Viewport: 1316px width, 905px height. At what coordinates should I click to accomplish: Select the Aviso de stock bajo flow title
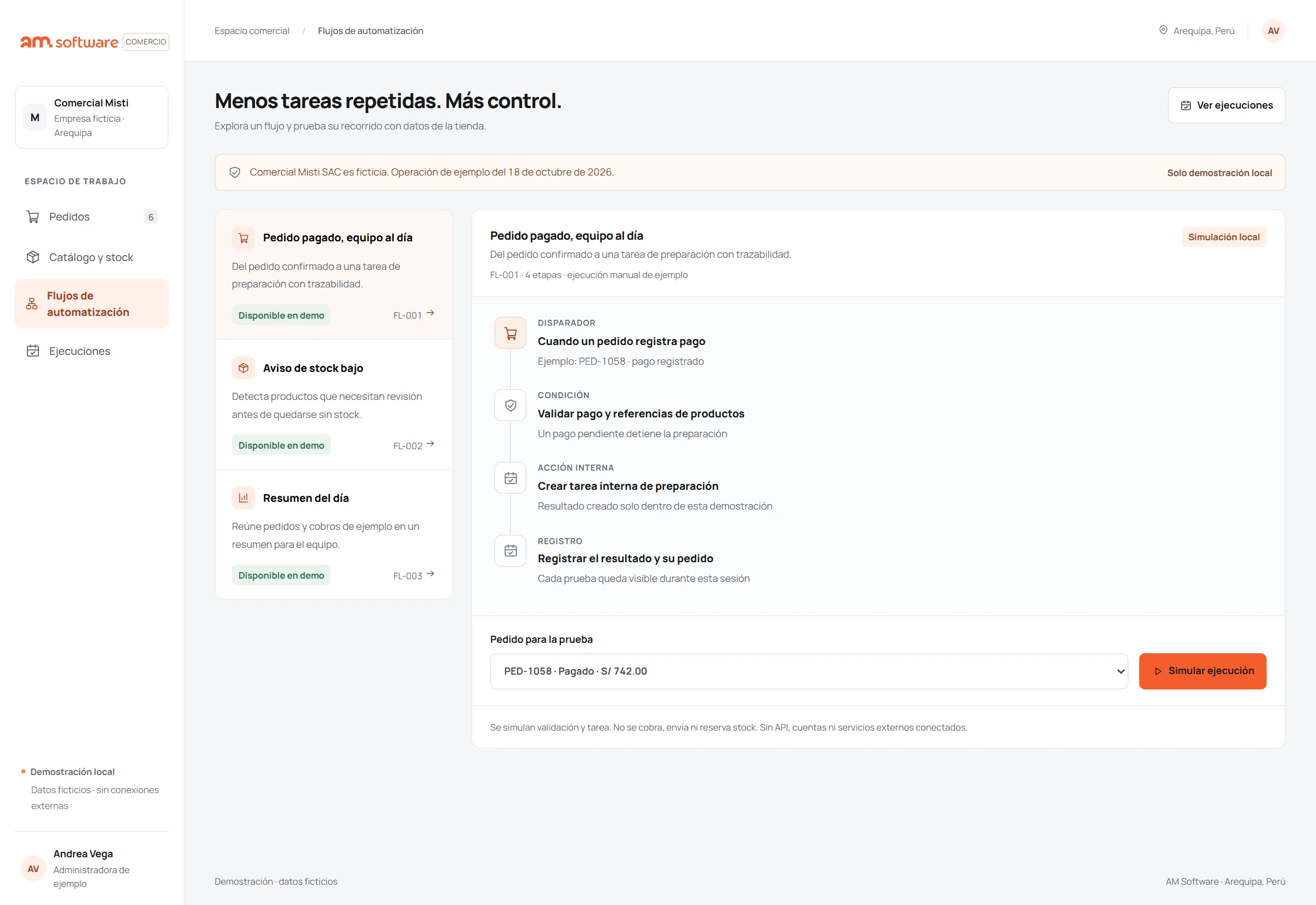tap(313, 368)
